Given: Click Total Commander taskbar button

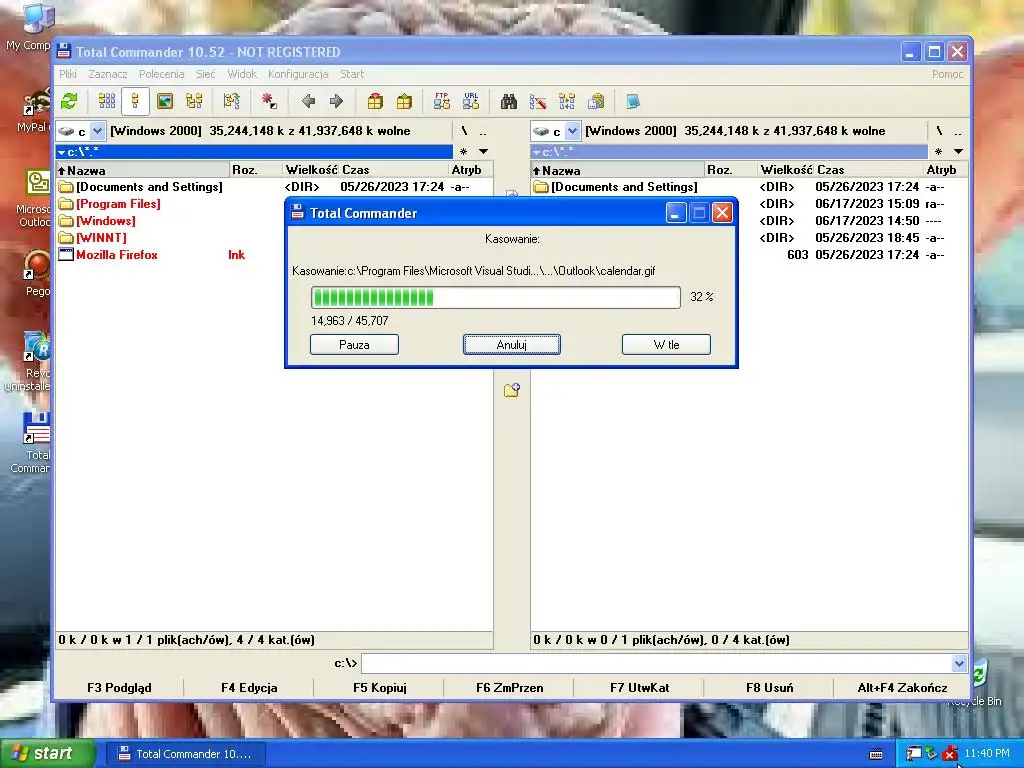Looking at the screenshot, I should point(185,754).
